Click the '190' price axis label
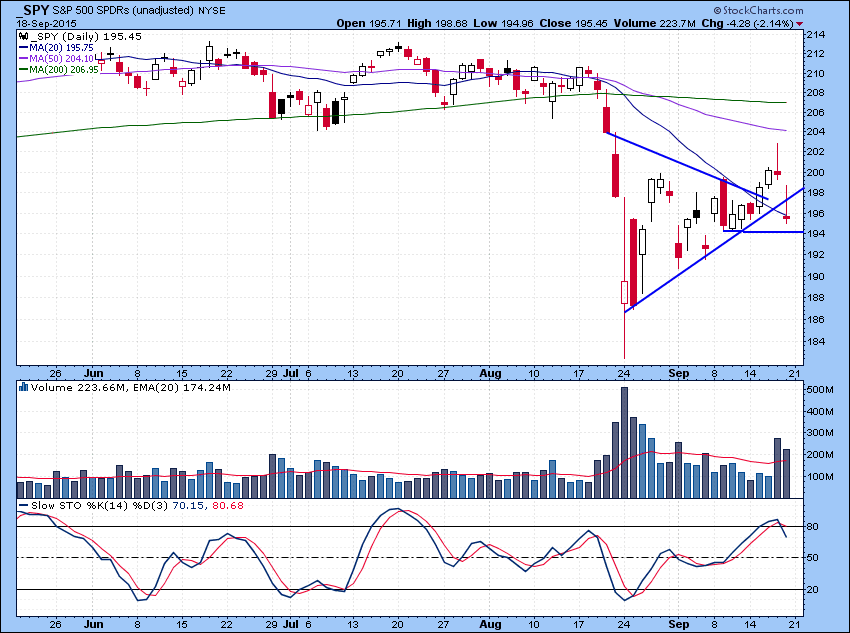The height and width of the screenshot is (633, 850). [x=816, y=276]
